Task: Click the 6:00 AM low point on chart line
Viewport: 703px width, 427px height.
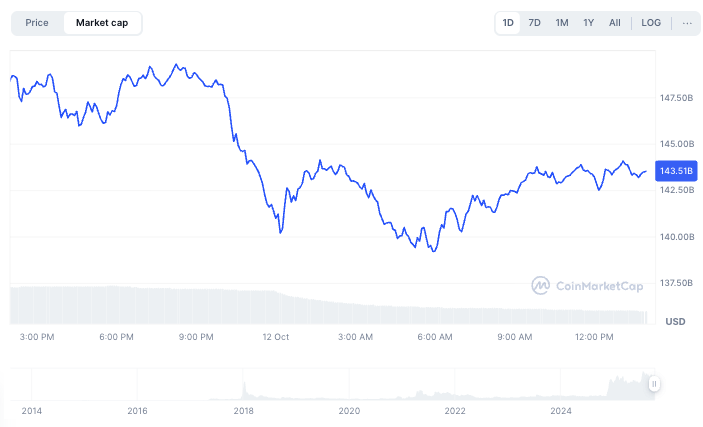Action: point(433,251)
